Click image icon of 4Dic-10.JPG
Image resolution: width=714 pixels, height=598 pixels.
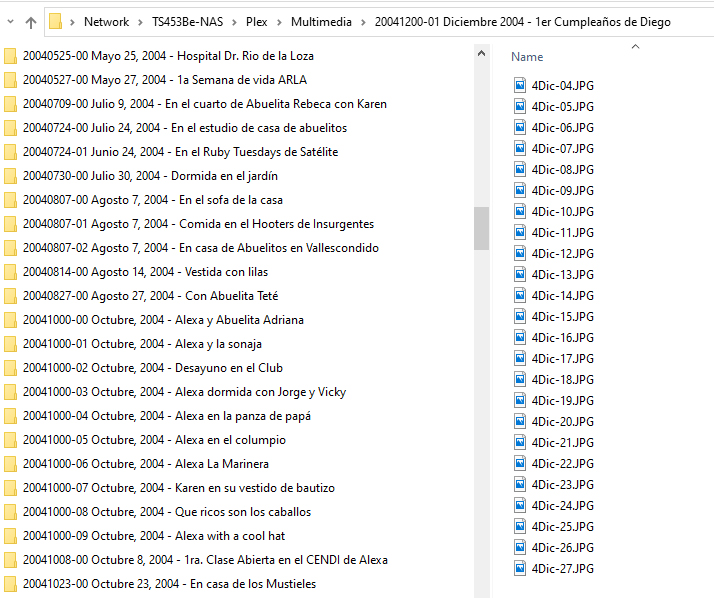(x=520, y=211)
